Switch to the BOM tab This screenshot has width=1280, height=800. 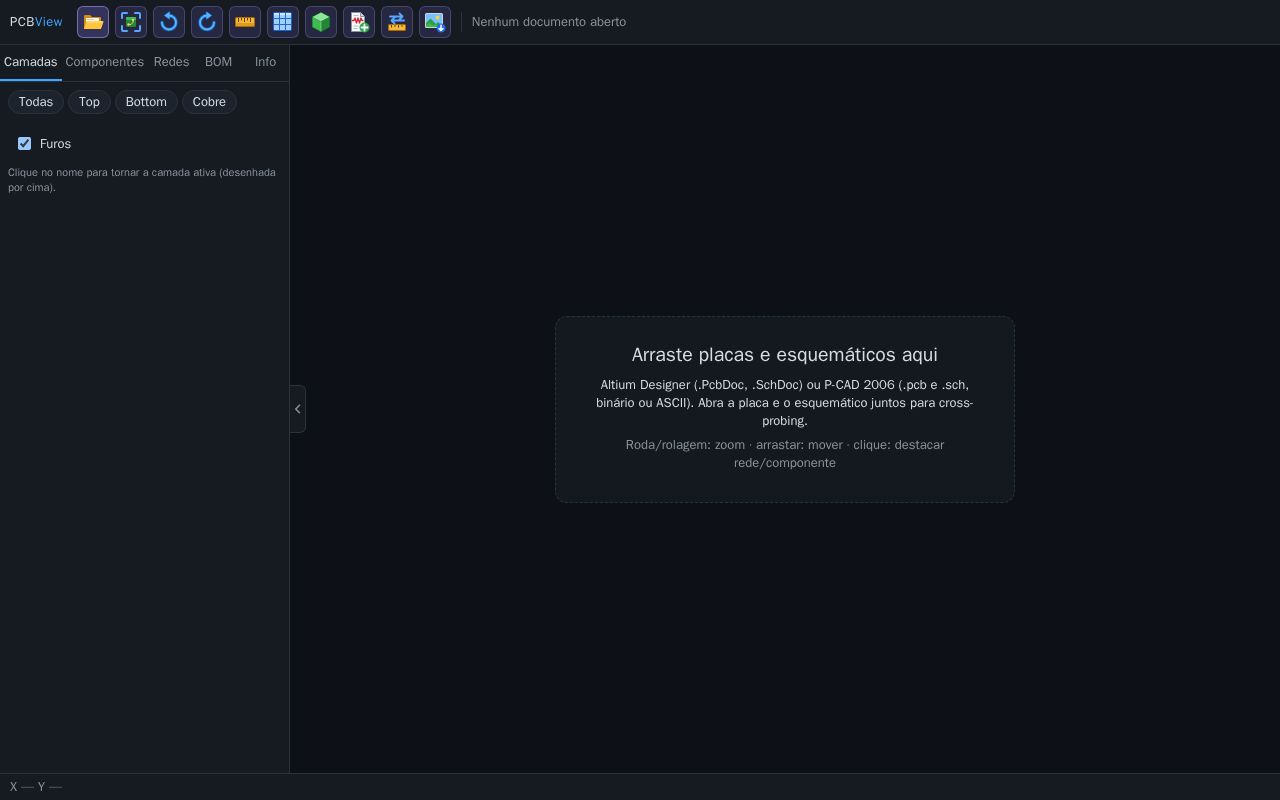coord(218,62)
